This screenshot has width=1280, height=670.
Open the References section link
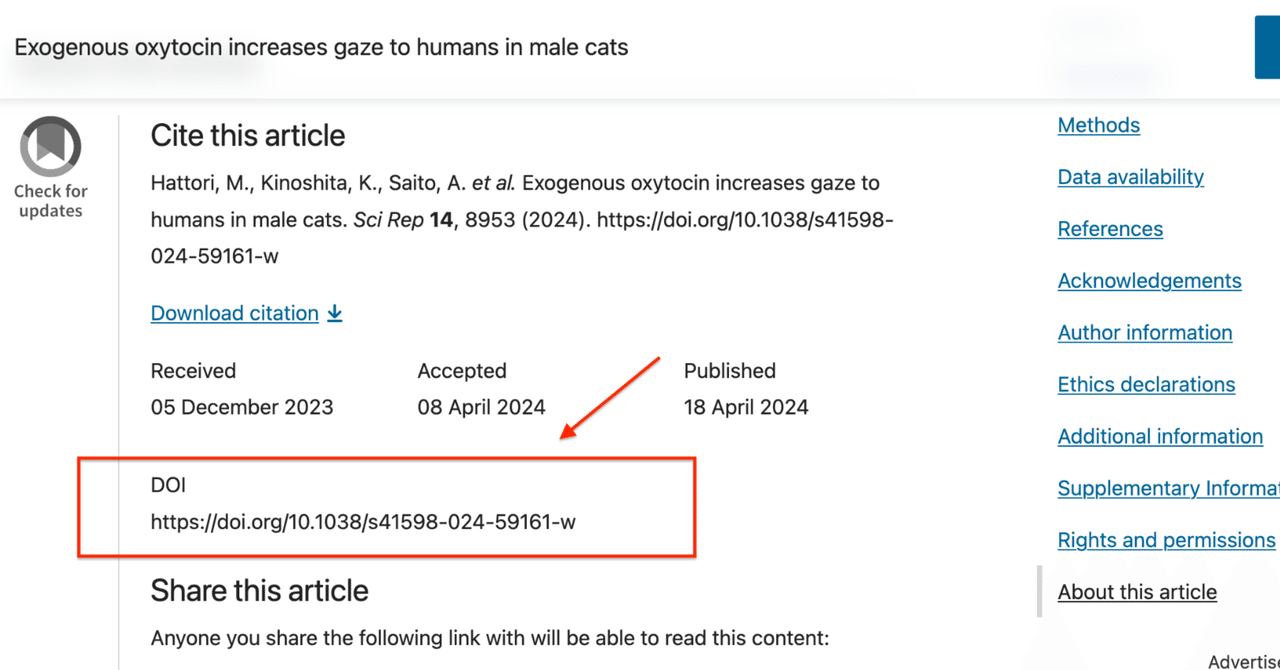[1110, 229]
